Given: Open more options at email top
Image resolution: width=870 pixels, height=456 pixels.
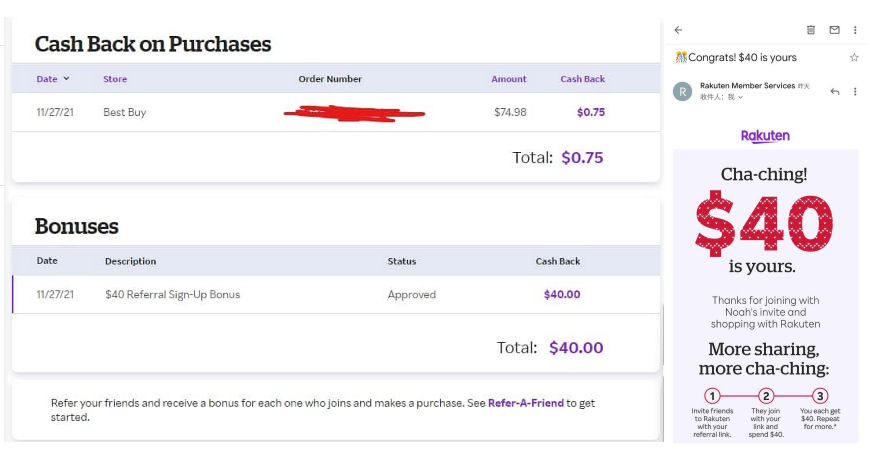Looking at the screenshot, I should pyautogui.click(x=855, y=30).
